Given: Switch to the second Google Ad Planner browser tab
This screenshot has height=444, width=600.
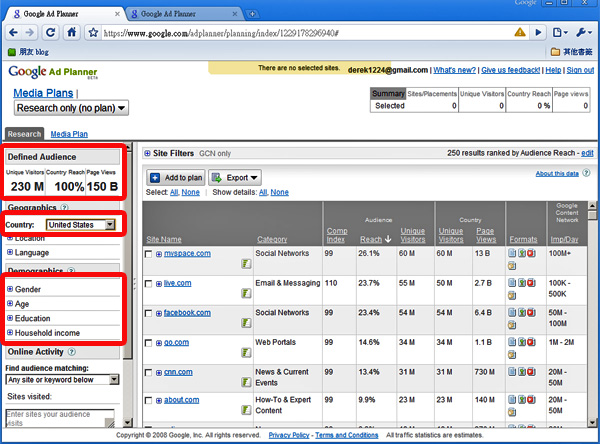Looking at the screenshot, I should (184, 14).
